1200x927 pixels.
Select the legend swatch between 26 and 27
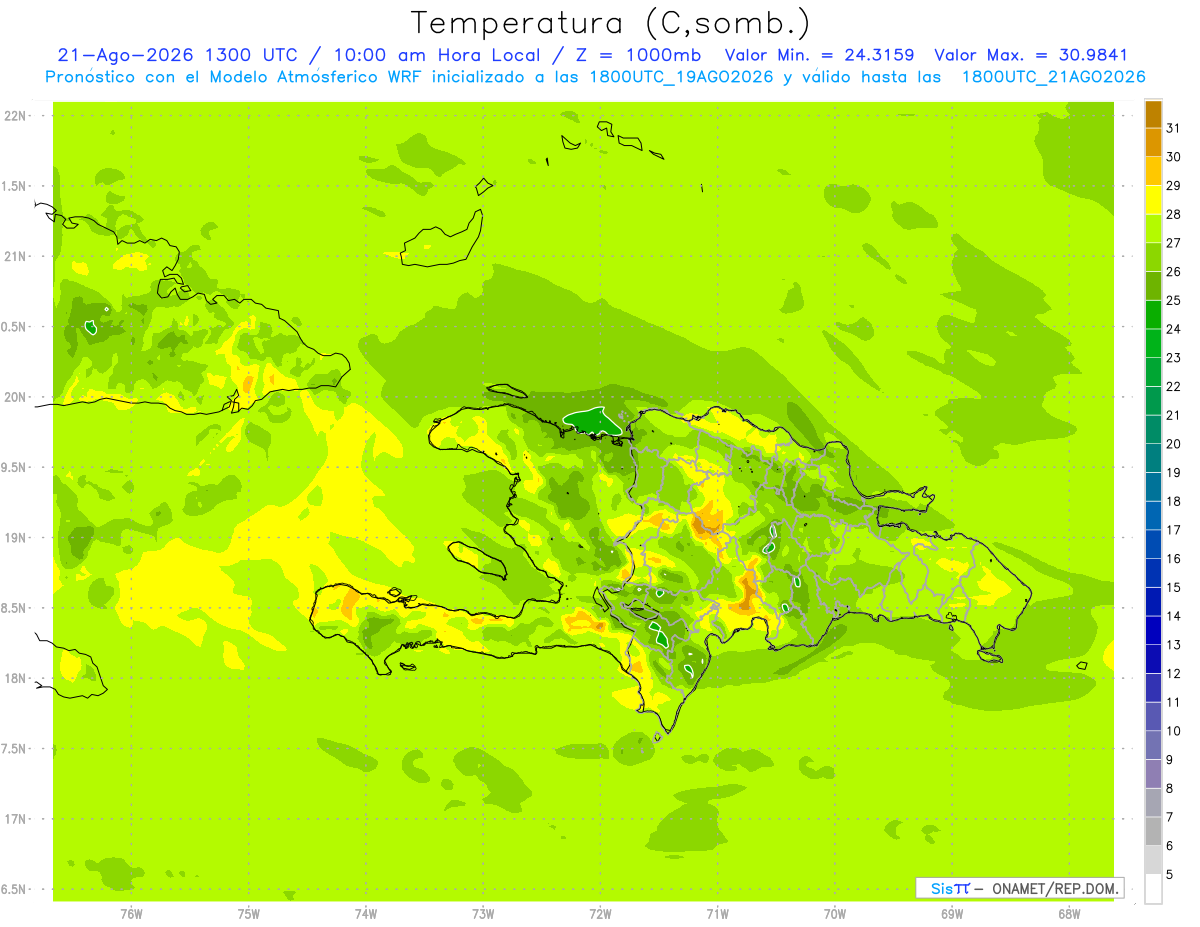pos(1153,257)
